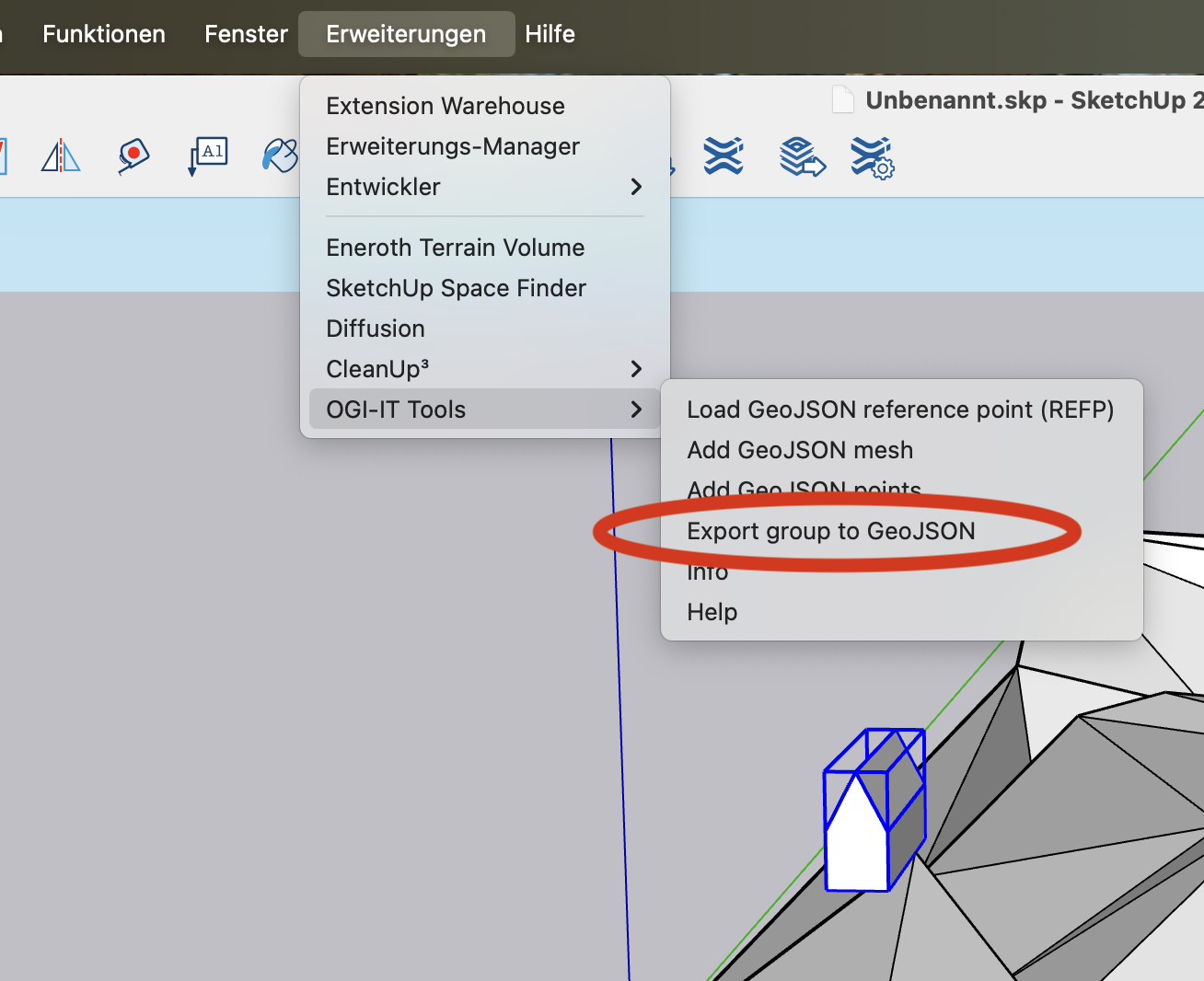1204x981 pixels.
Task: Close the Erweiterungen menu in menu bar
Action: click(x=406, y=34)
